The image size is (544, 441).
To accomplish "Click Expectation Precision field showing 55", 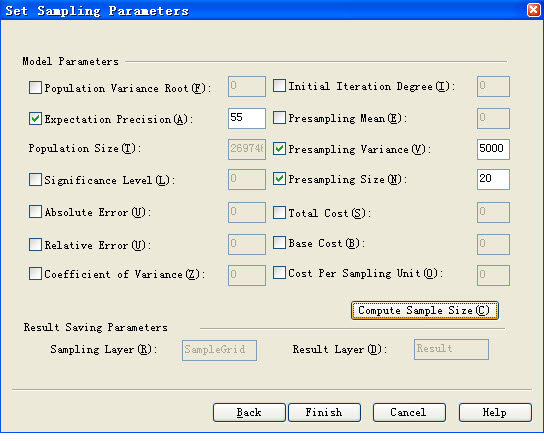I will [x=247, y=118].
